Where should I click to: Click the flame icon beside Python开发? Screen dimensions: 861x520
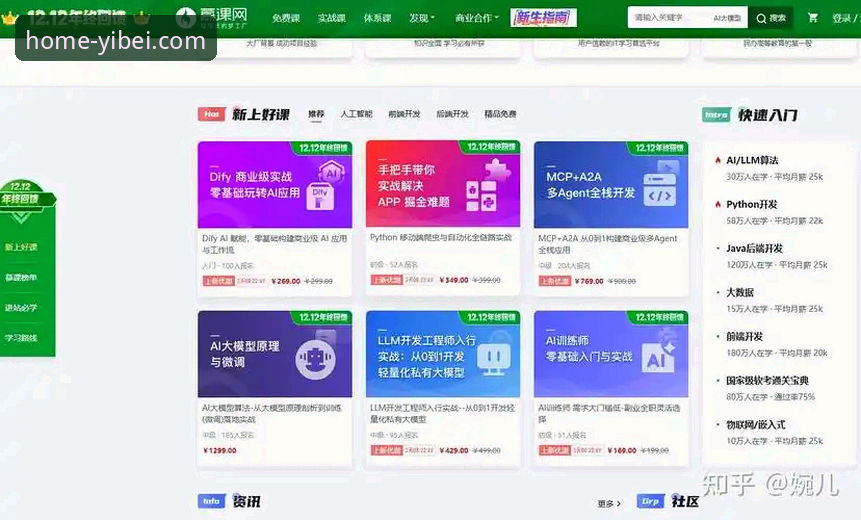point(718,204)
